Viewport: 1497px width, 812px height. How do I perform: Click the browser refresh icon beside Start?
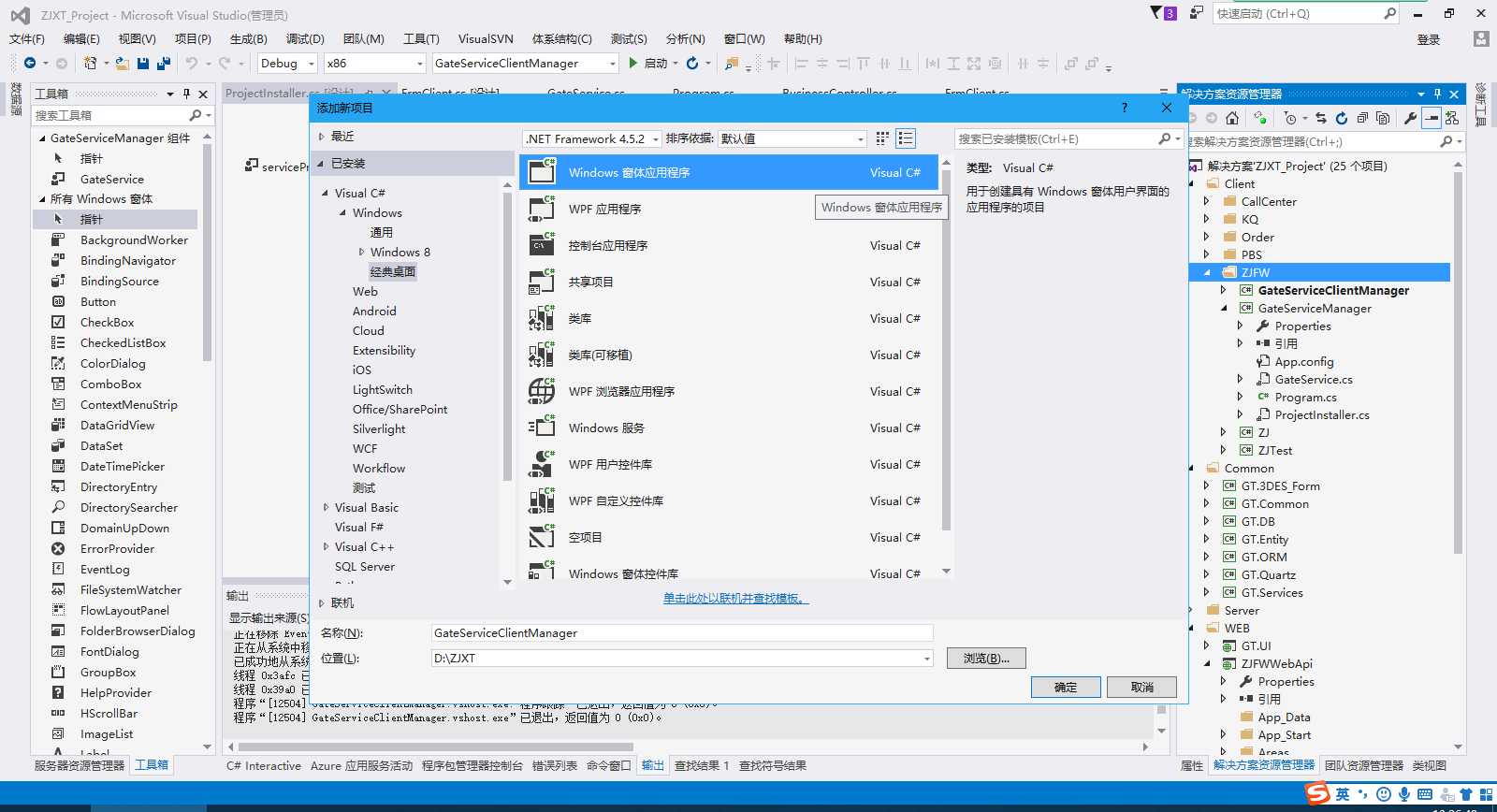coord(692,63)
